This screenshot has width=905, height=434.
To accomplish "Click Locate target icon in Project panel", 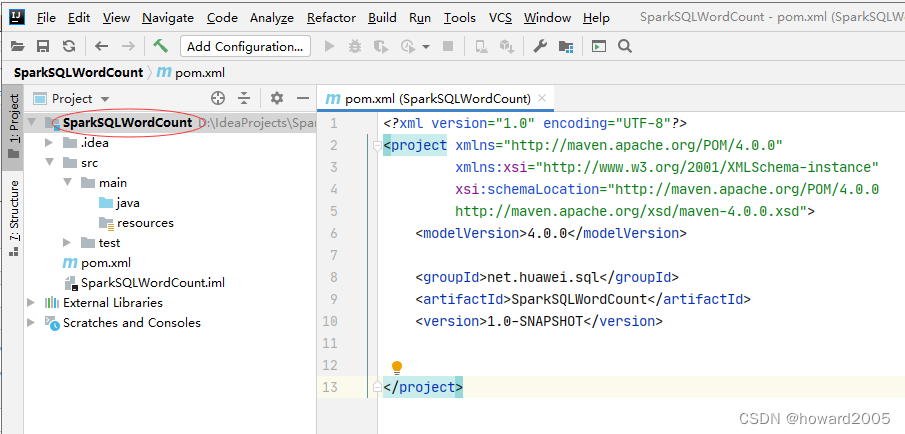I will 218,98.
